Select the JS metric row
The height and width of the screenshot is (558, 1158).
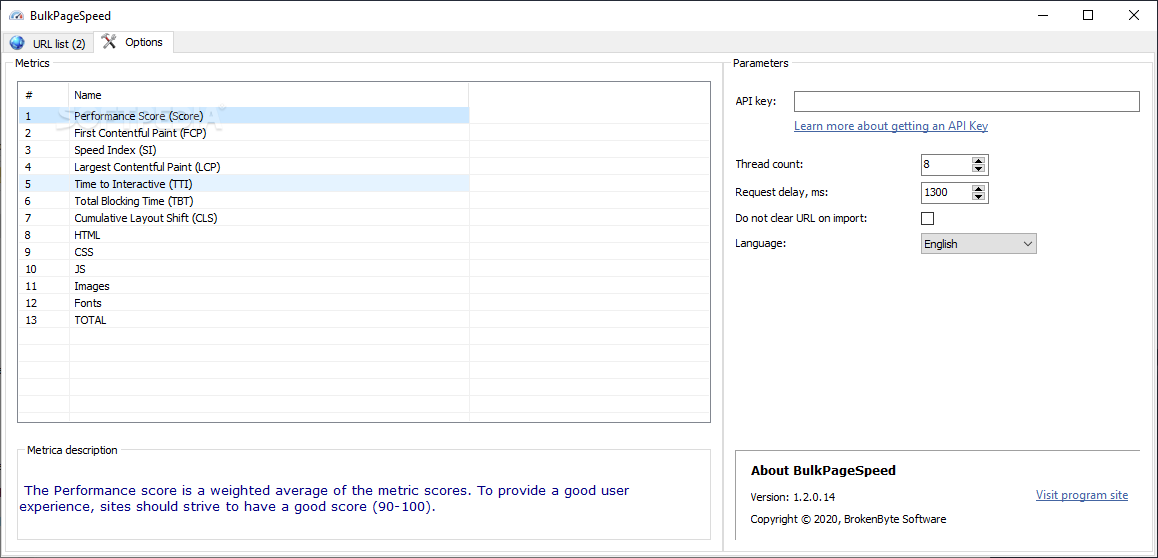(244, 269)
